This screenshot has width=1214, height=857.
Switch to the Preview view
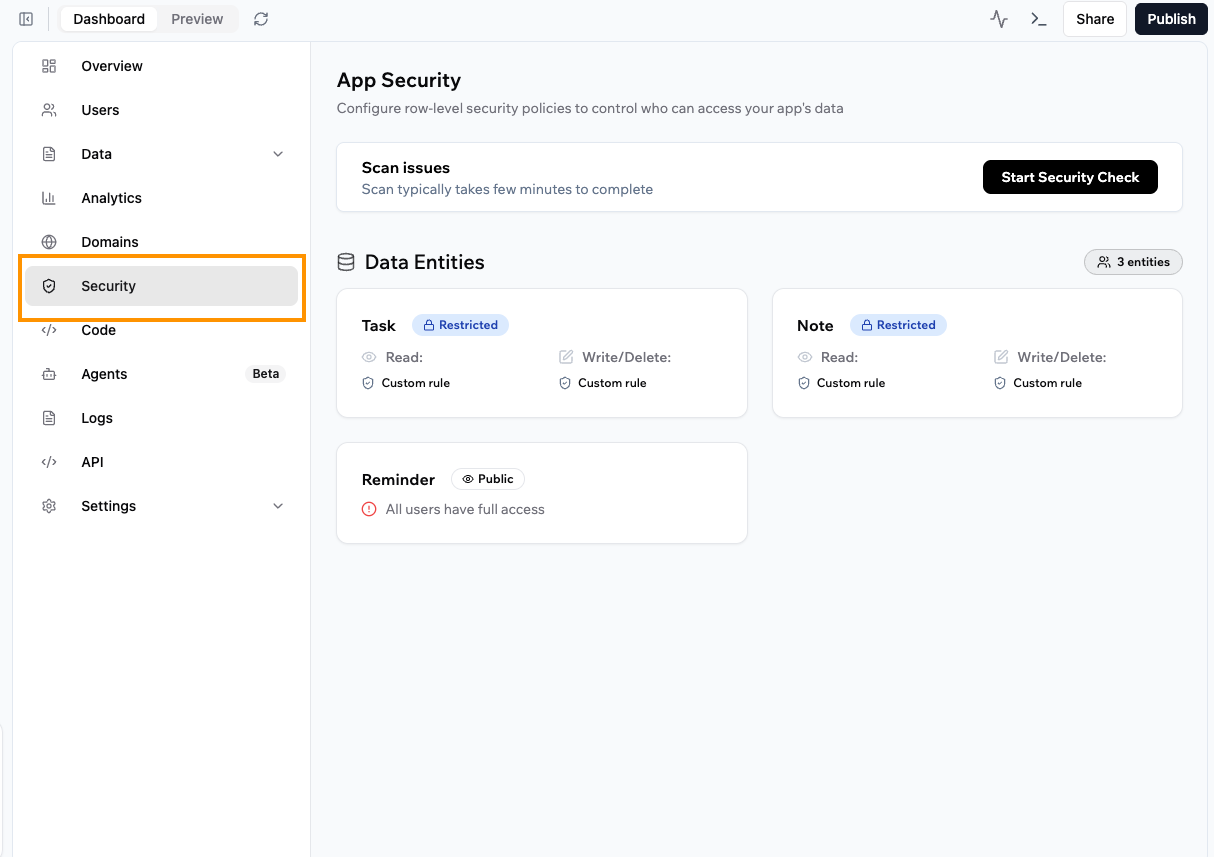197,19
